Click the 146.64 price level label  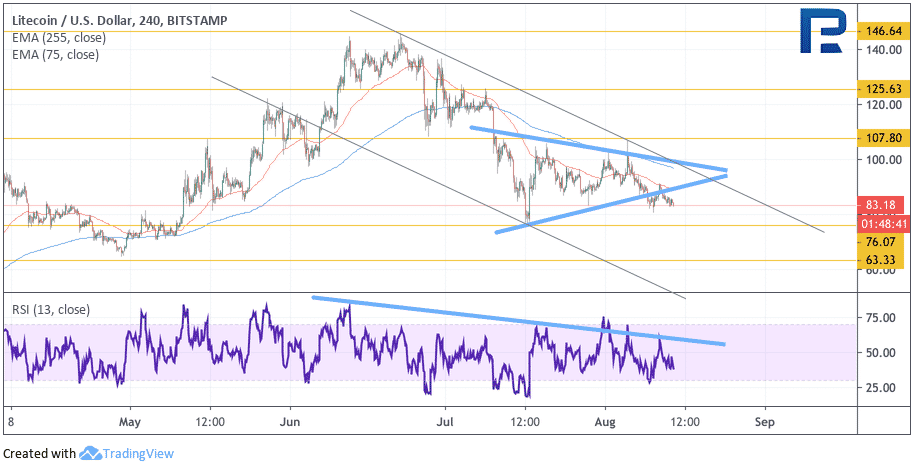click(x=881, y=31)
